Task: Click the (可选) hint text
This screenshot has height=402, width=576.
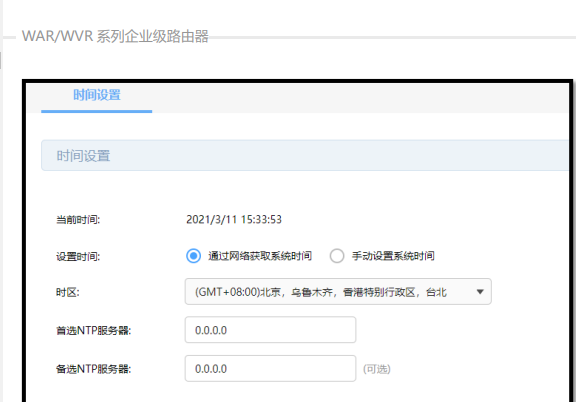Action: point(377,369)
